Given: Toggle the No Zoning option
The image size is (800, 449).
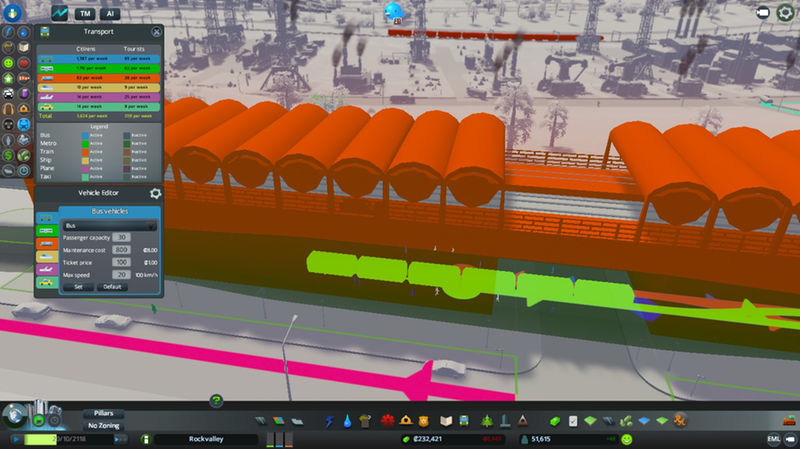Looking at the screenshot, I should pos(105,425).
